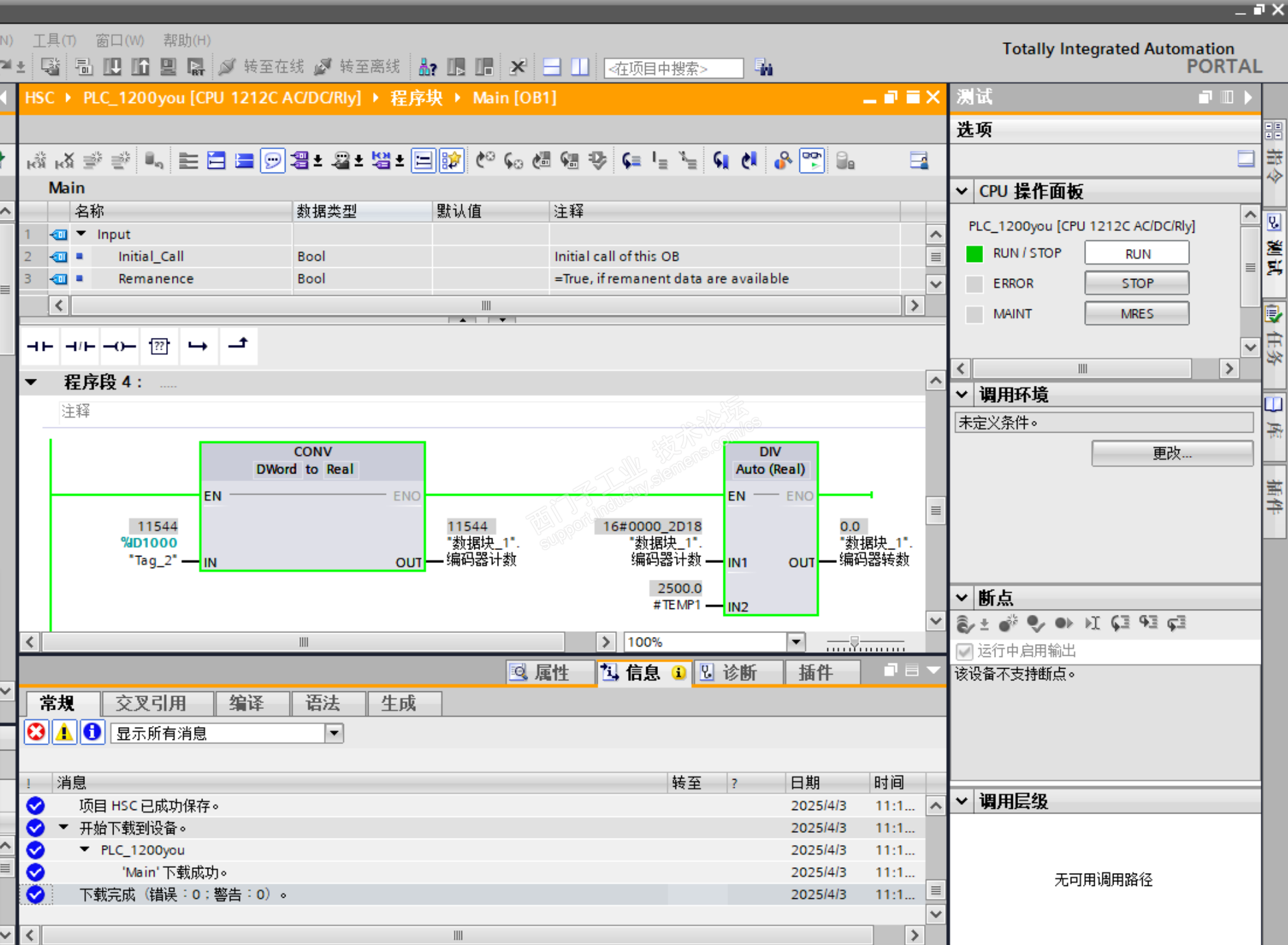Screen dimensions: 1288x945
Task: Switch to the 交叉引用 tab
Action: point(151,703)
